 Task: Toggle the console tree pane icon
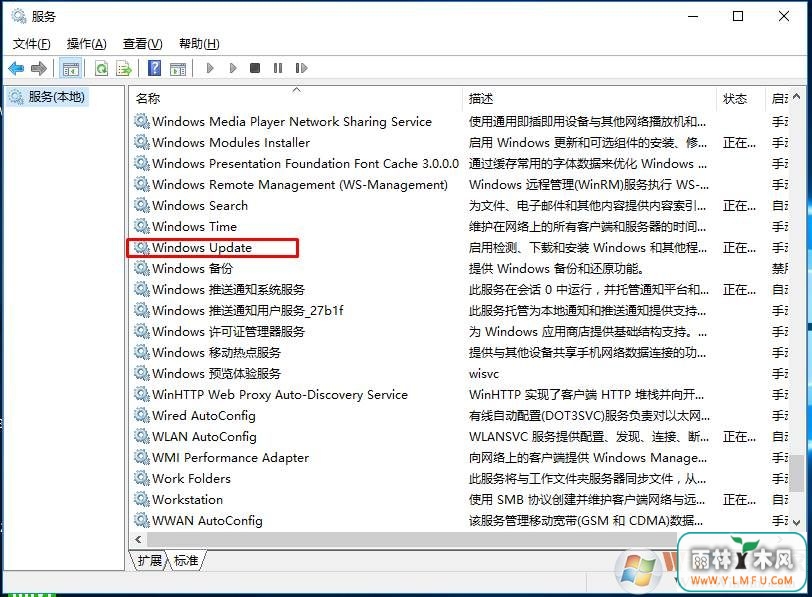tap(71, 68)
